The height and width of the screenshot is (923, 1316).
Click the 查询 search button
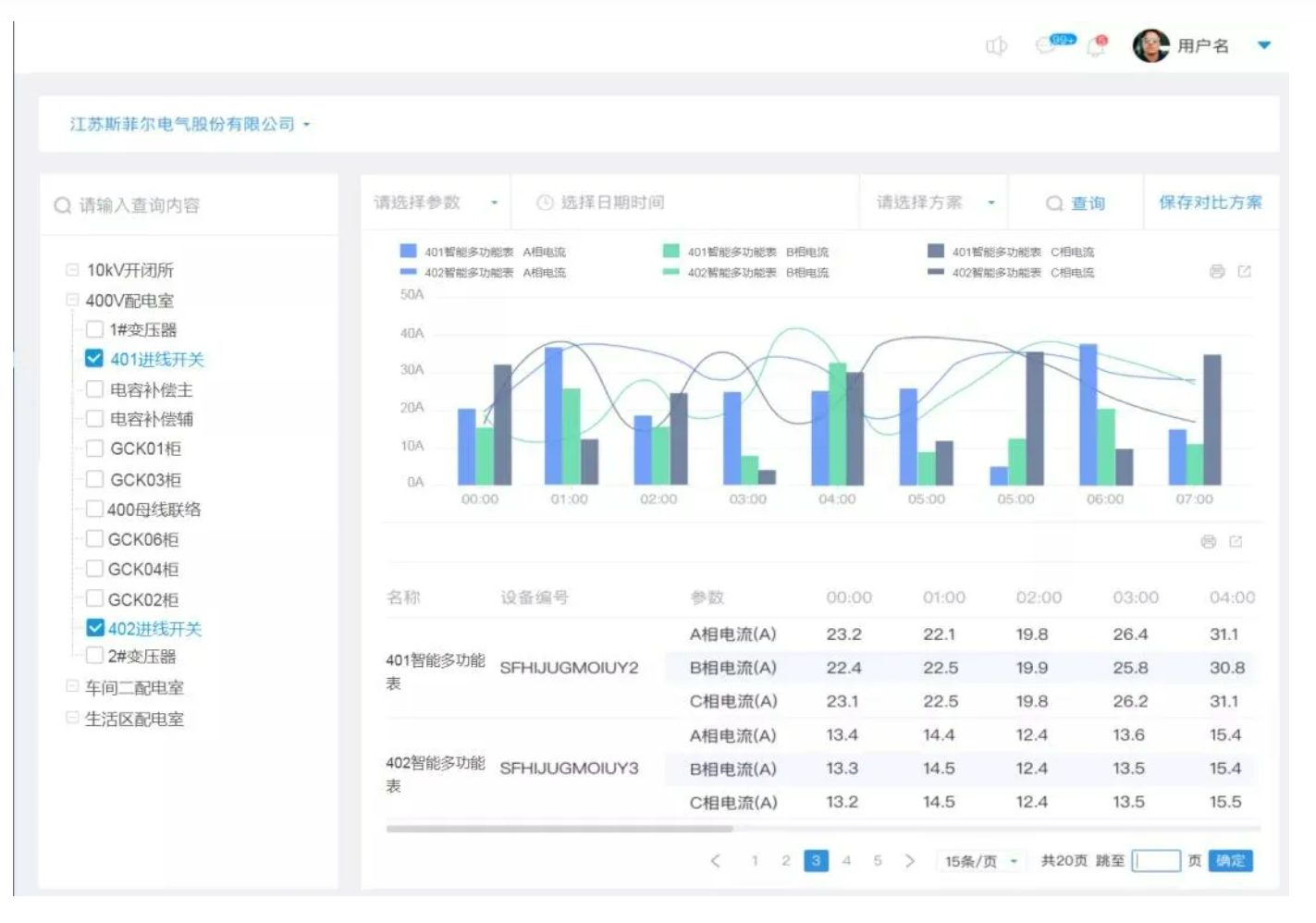click(1076, 203)
